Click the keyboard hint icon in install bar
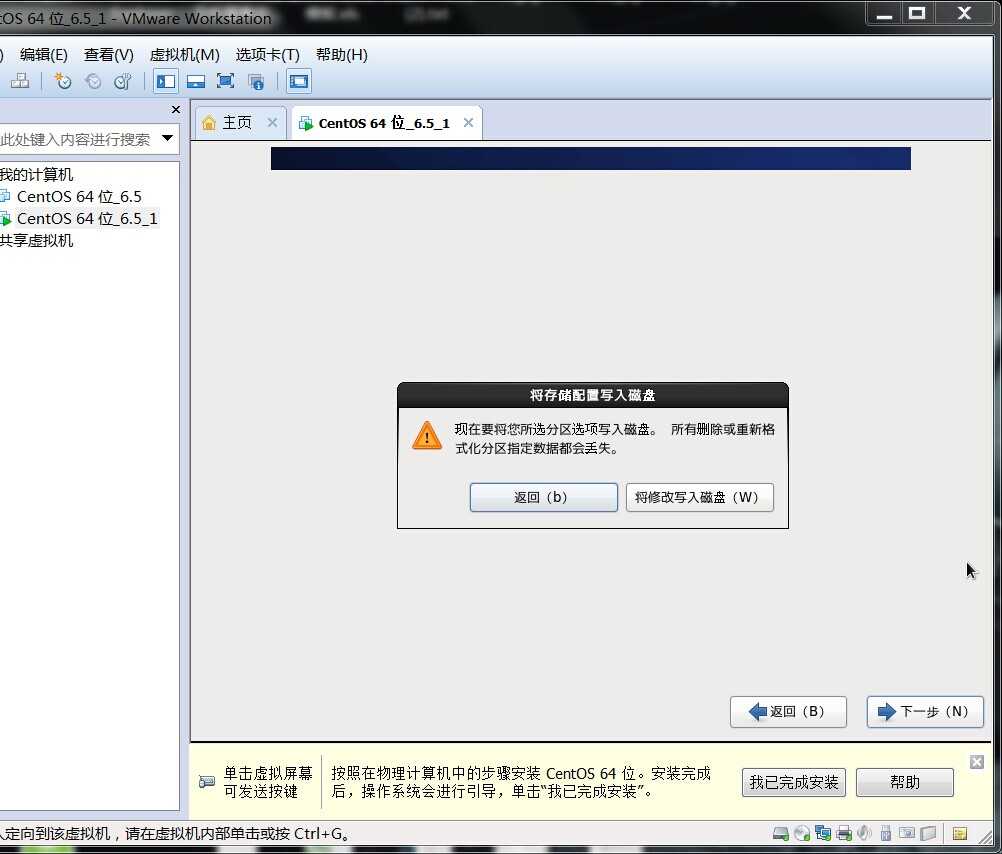This screenshot has height=854, width=1002. click(x=206, y=782)
